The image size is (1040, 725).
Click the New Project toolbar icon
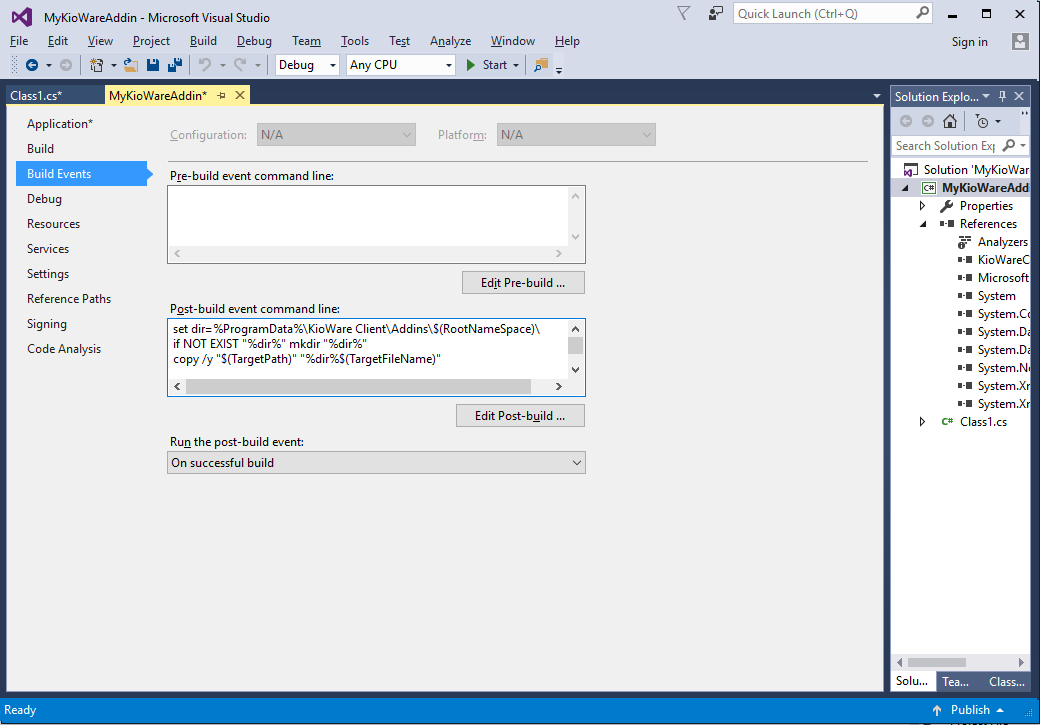tap(97, 65)
